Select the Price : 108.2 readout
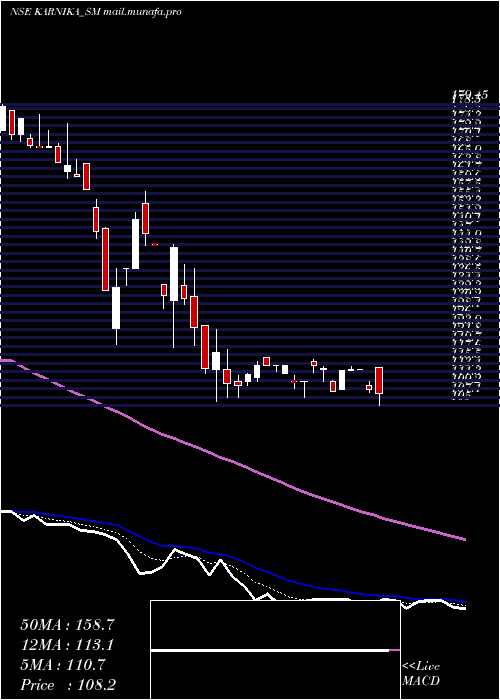The height and width of the screenshot is (700, 500). [x=66, y=685]
